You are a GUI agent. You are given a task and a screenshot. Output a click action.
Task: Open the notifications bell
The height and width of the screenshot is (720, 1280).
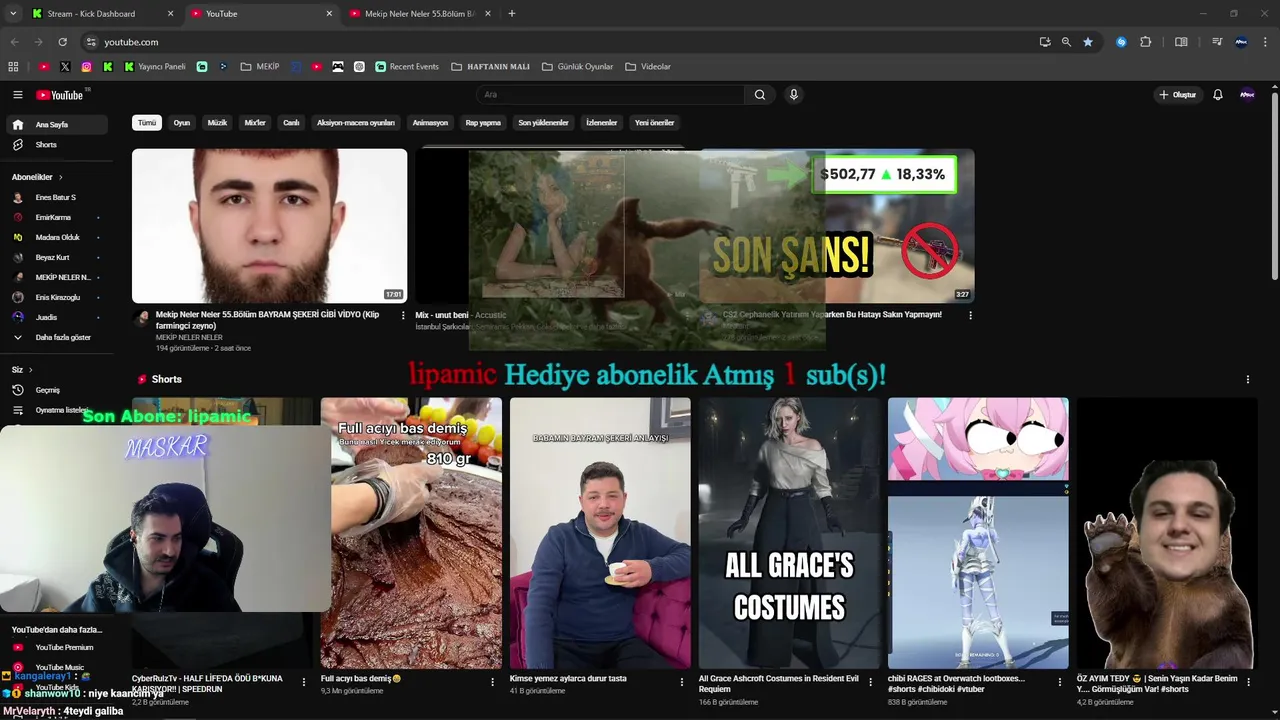(1218, 95)
